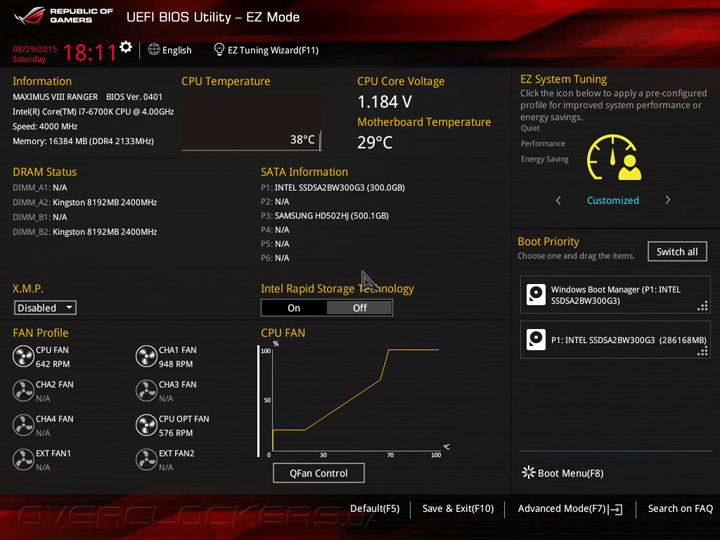This screenshot has width=720, height=540.
Task: Click SATA P3 SAMSUNG HD502HJ entry
Action: pos(325,216)
